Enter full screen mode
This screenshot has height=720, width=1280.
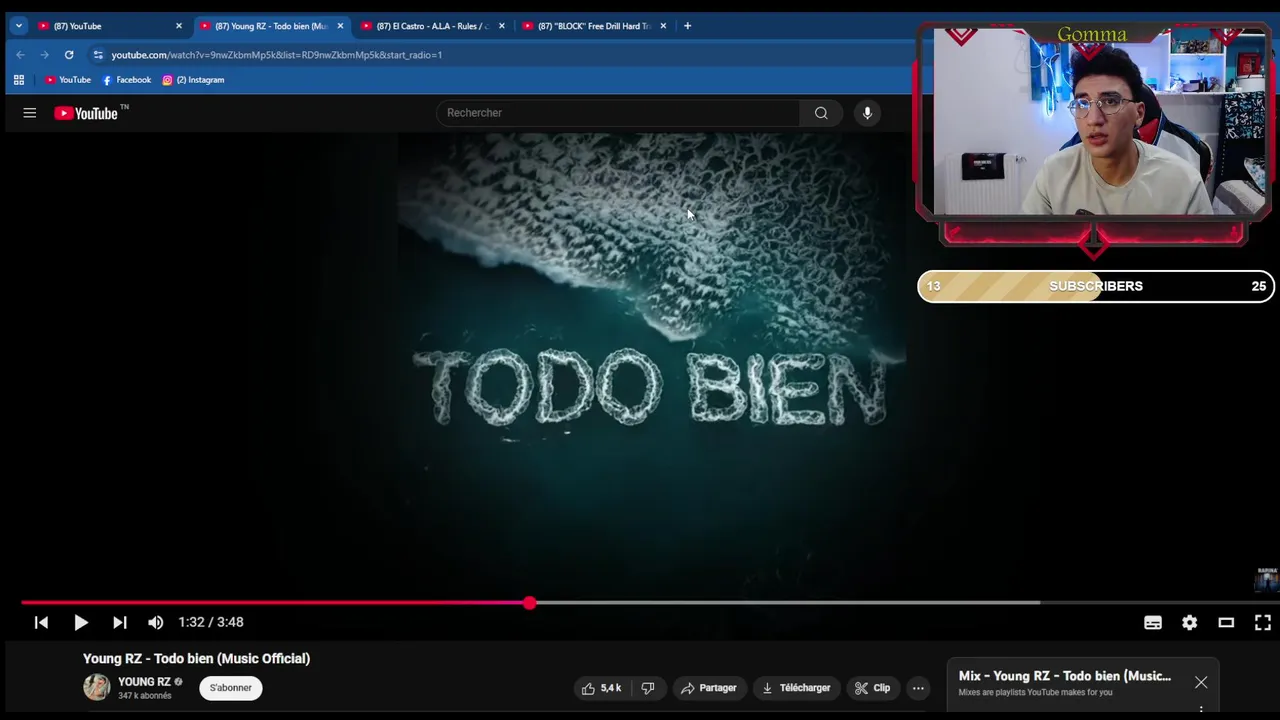tap(1263, 622)
